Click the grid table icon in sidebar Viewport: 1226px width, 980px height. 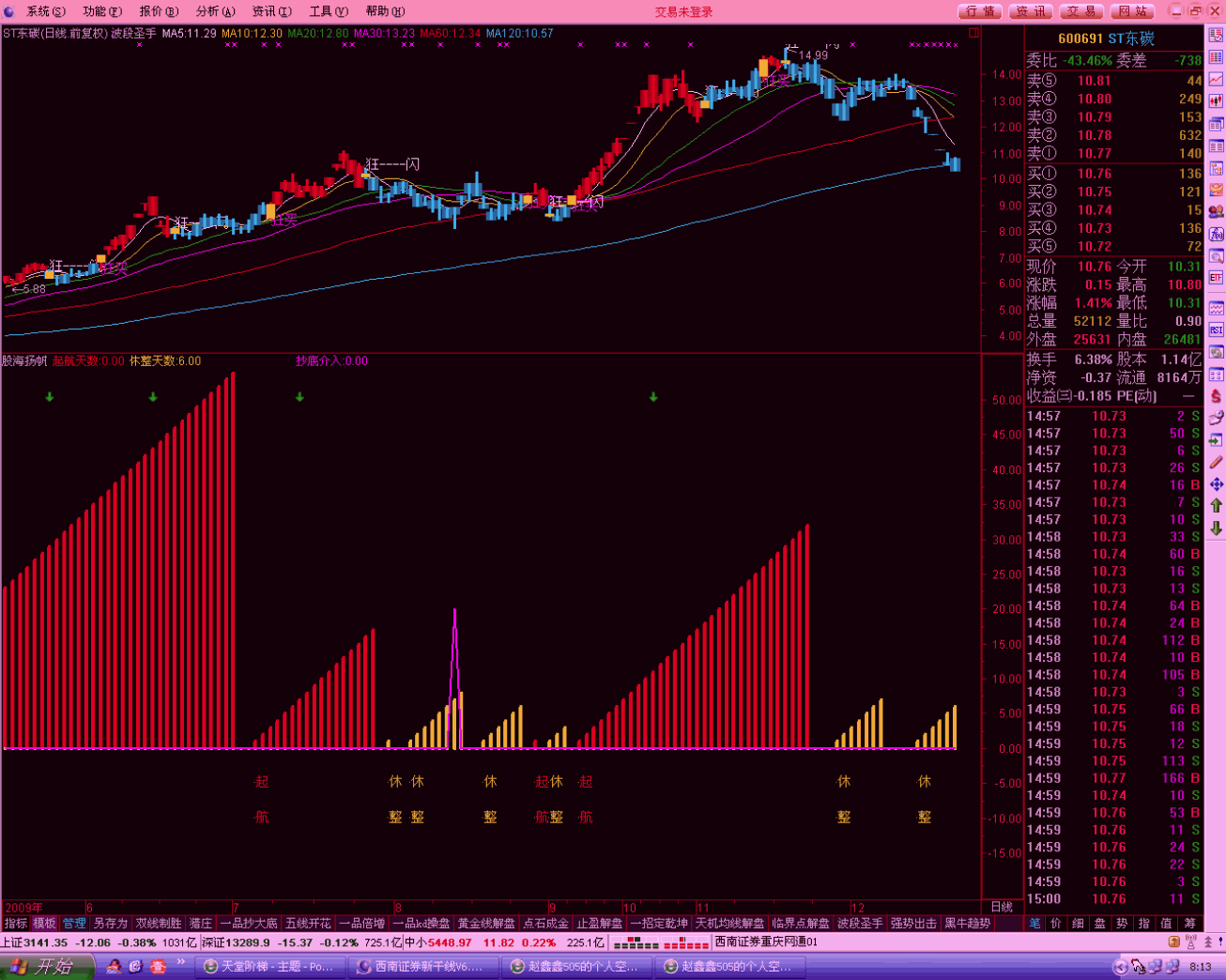coord(1216,57)
